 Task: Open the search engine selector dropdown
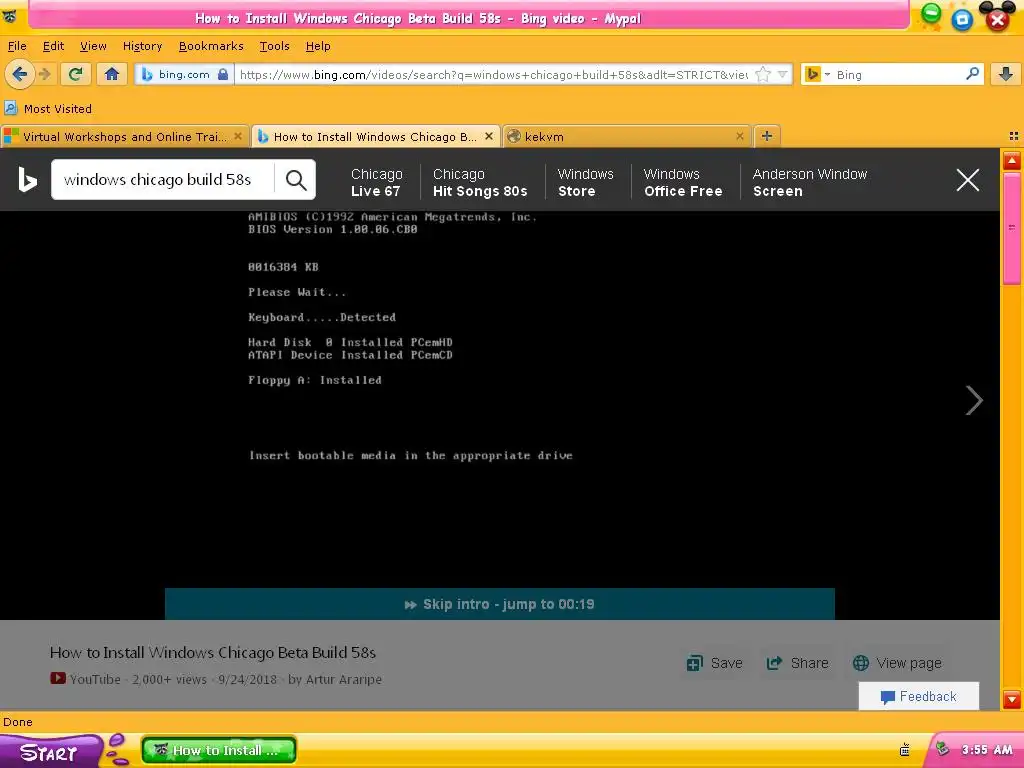point(817,74)
